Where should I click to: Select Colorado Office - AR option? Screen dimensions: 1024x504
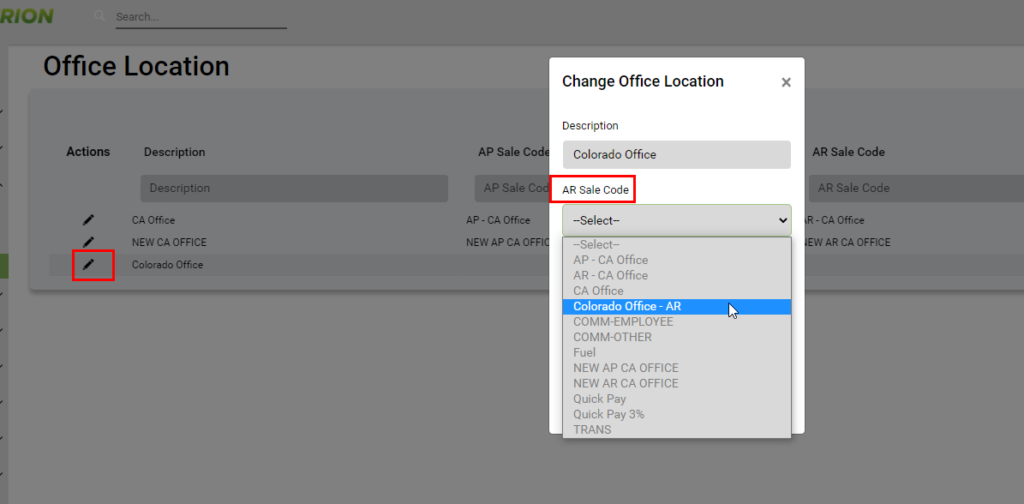pos(677,306)
